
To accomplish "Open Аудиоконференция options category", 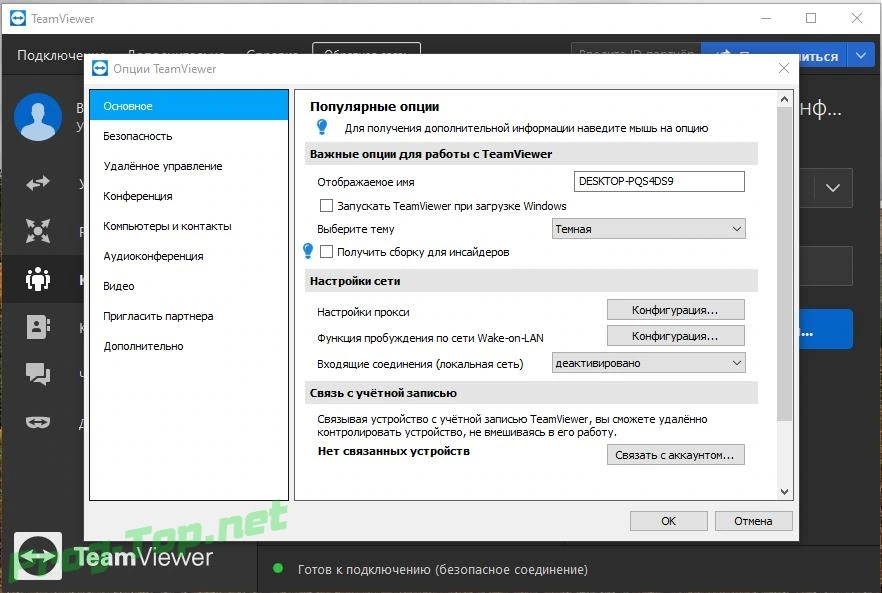I will pyautogui.click(x=189, y=256).
